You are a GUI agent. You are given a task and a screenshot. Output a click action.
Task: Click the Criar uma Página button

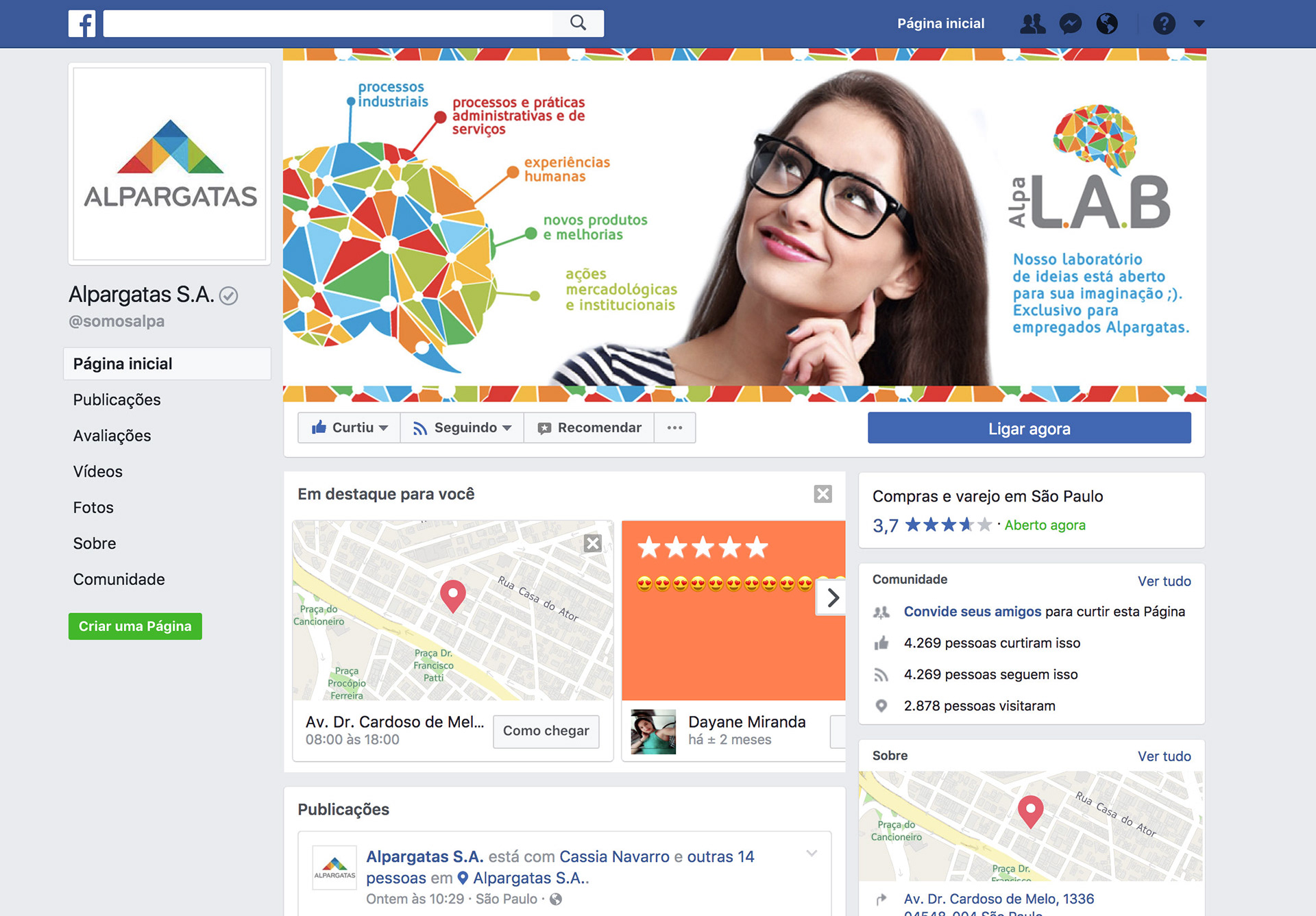click(135, 626)
